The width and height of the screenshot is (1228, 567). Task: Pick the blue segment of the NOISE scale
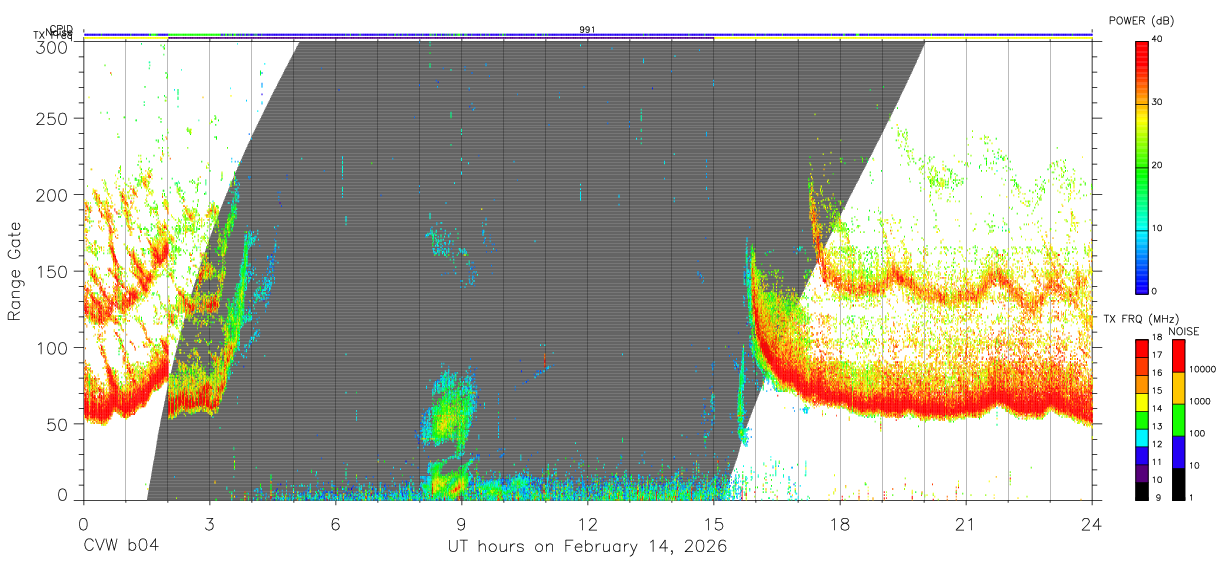point(1178,452)
